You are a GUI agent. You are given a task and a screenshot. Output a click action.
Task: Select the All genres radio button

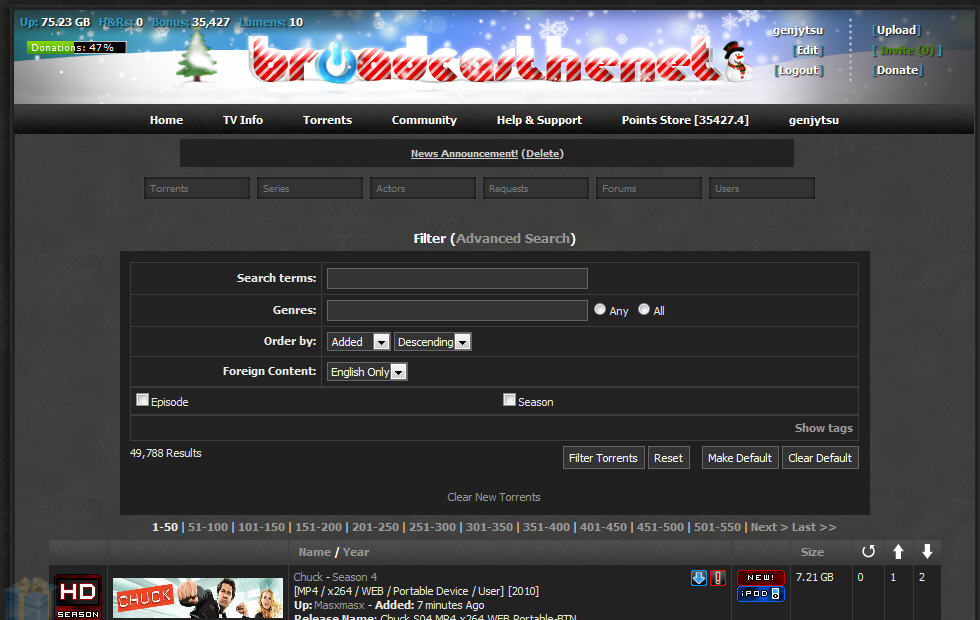pos(644,309)
